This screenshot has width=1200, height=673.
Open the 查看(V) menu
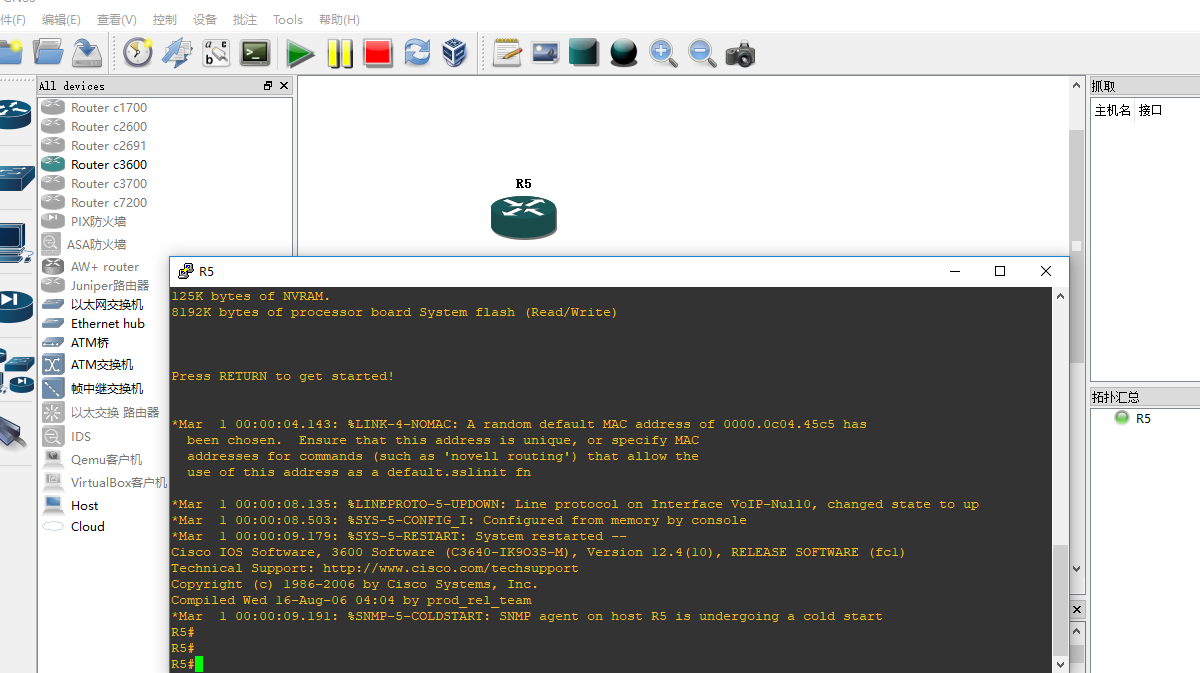point(117,19)
